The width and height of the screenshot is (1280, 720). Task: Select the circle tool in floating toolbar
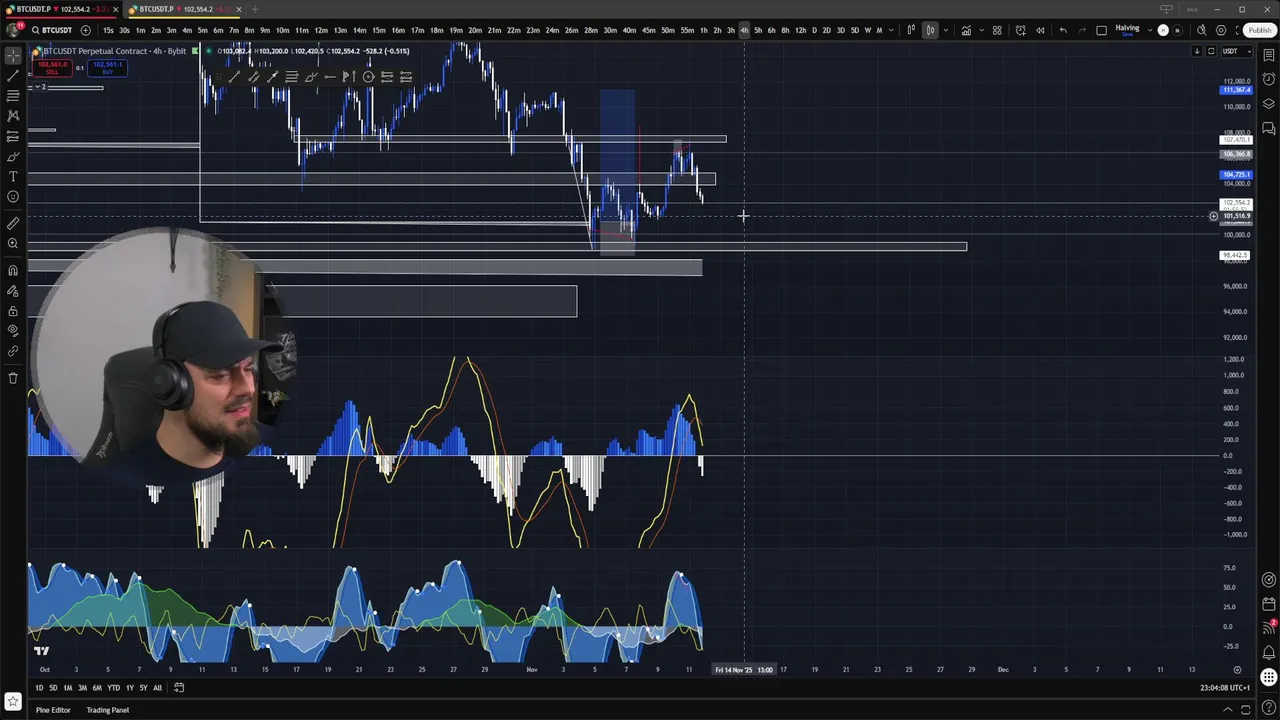(368, 77)
